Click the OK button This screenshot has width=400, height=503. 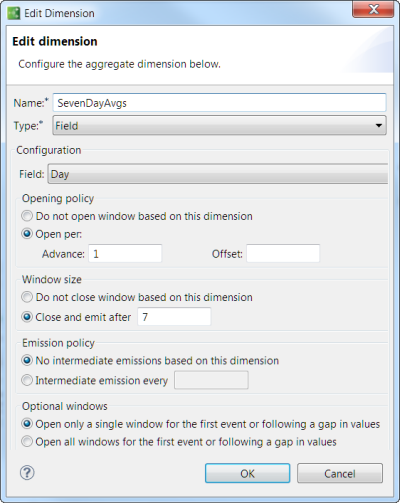point(247,473)
